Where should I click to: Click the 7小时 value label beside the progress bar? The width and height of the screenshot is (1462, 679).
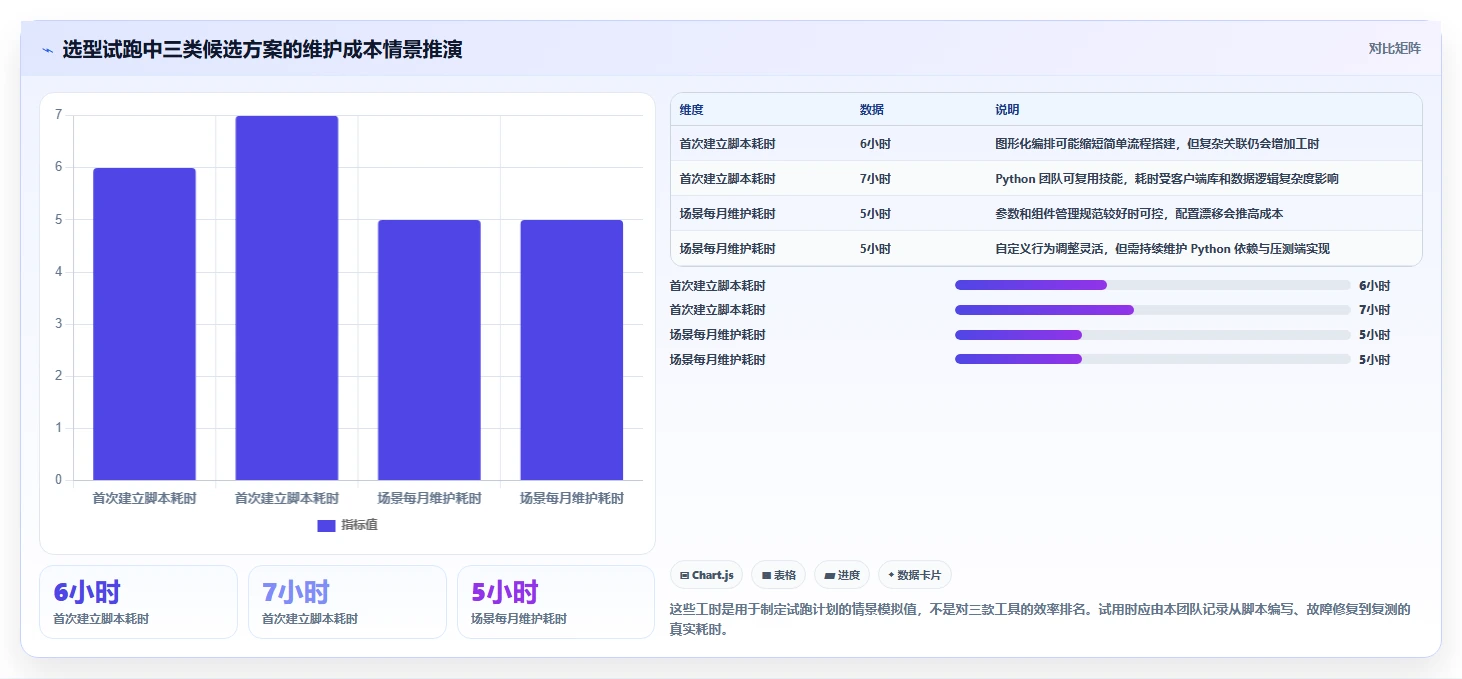click(x=1374, y=310)
